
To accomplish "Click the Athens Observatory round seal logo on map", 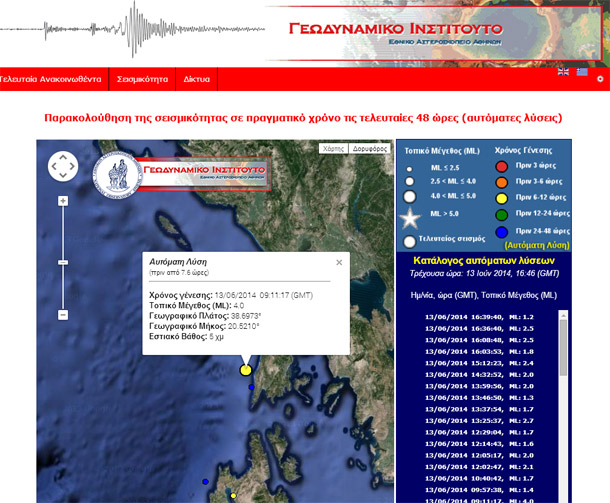I will pyautogui.click(x=117, y=174).
